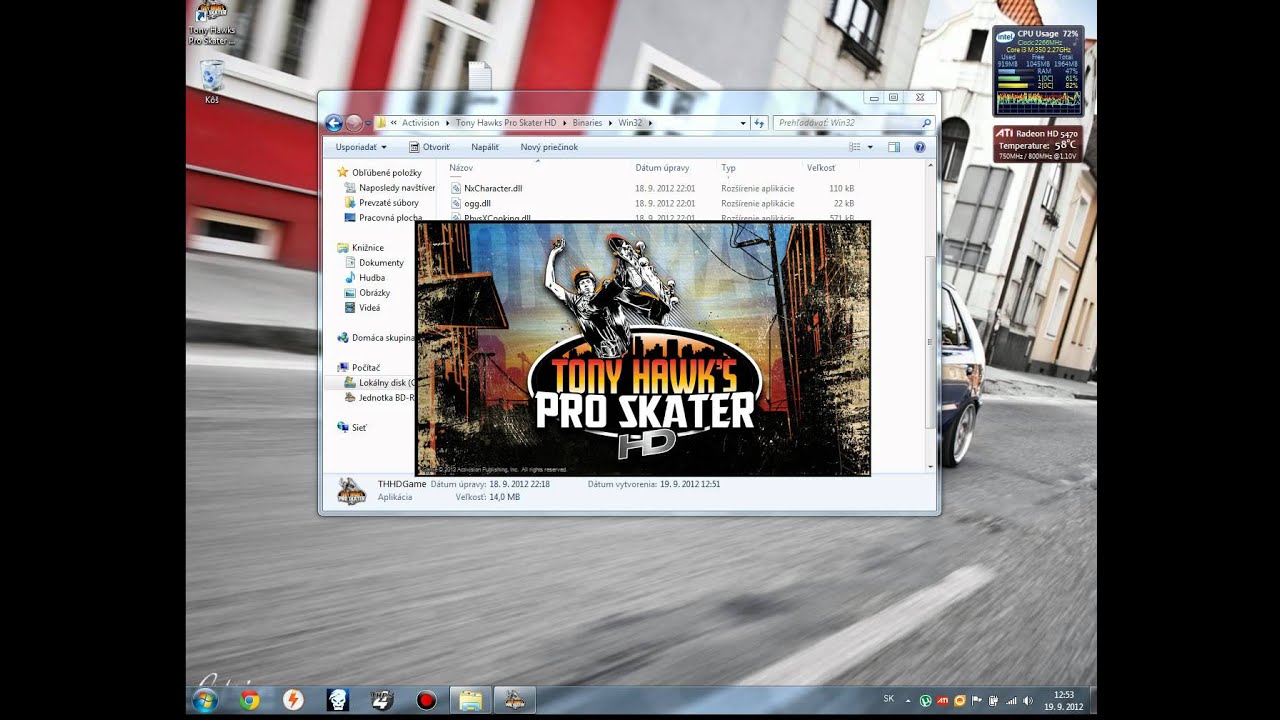Select Binaries in the address breadcrumb

587,123
